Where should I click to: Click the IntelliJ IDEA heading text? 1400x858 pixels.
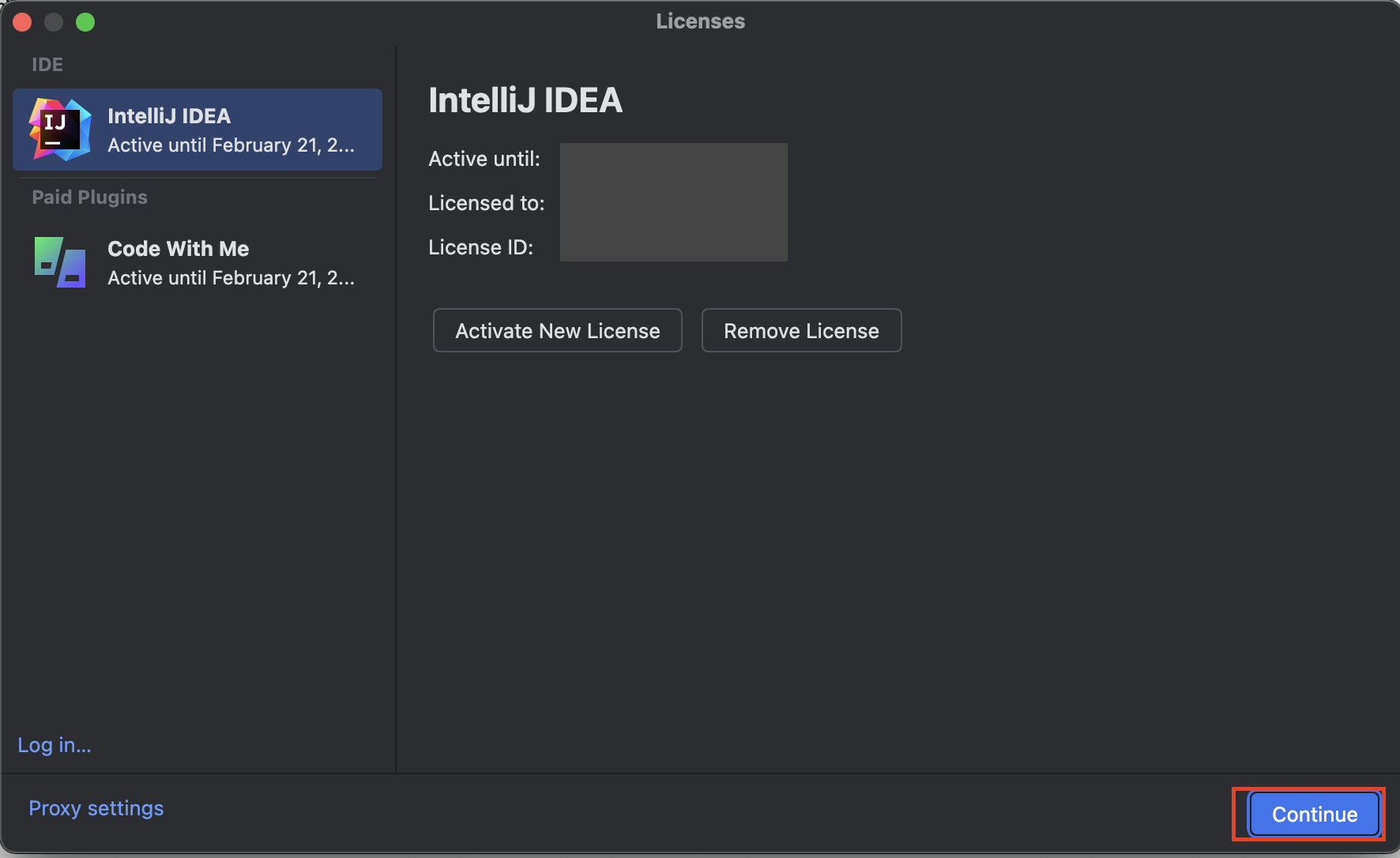click(525, 100)
